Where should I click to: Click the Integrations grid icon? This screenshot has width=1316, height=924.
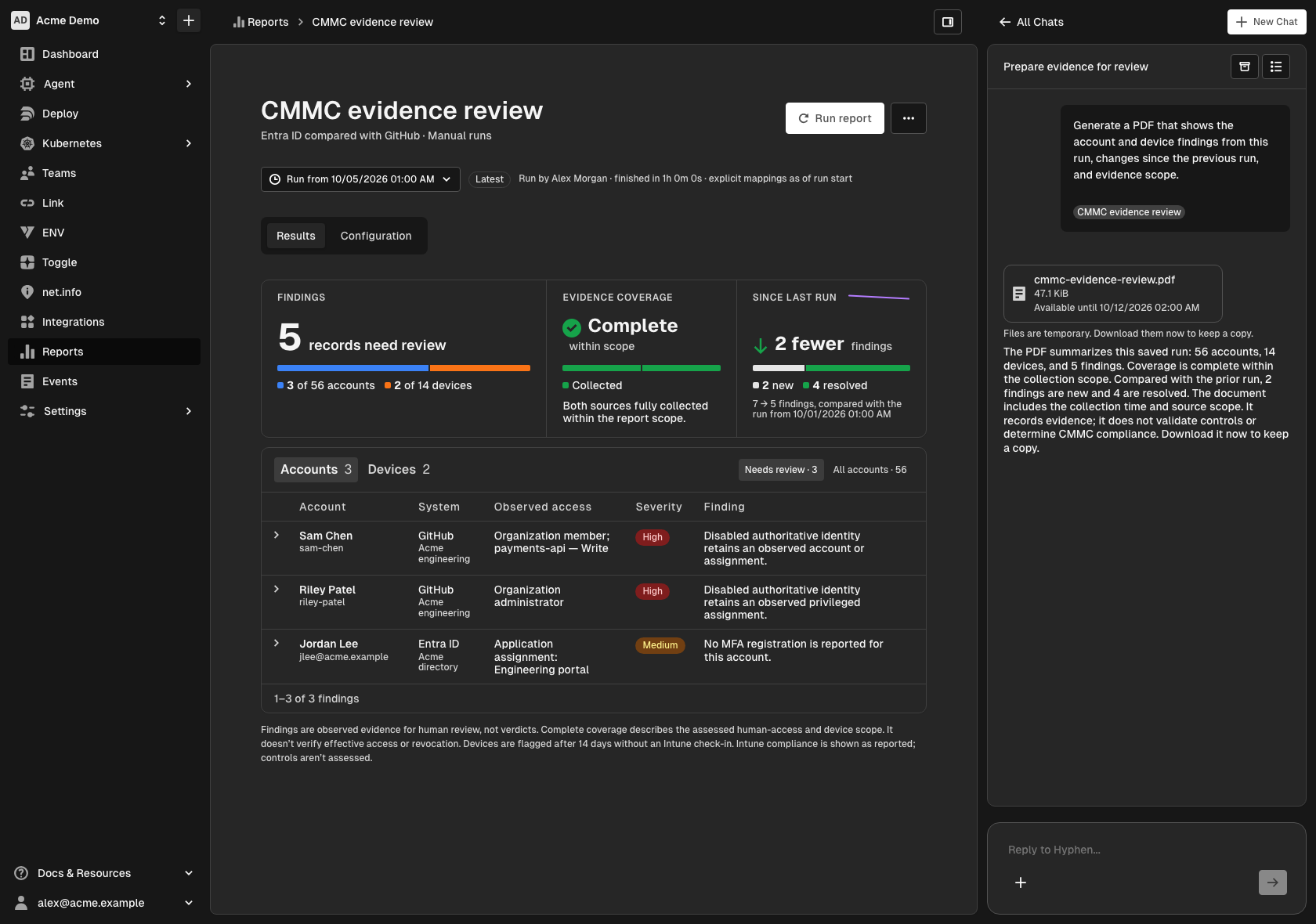(x=27, y=322)
